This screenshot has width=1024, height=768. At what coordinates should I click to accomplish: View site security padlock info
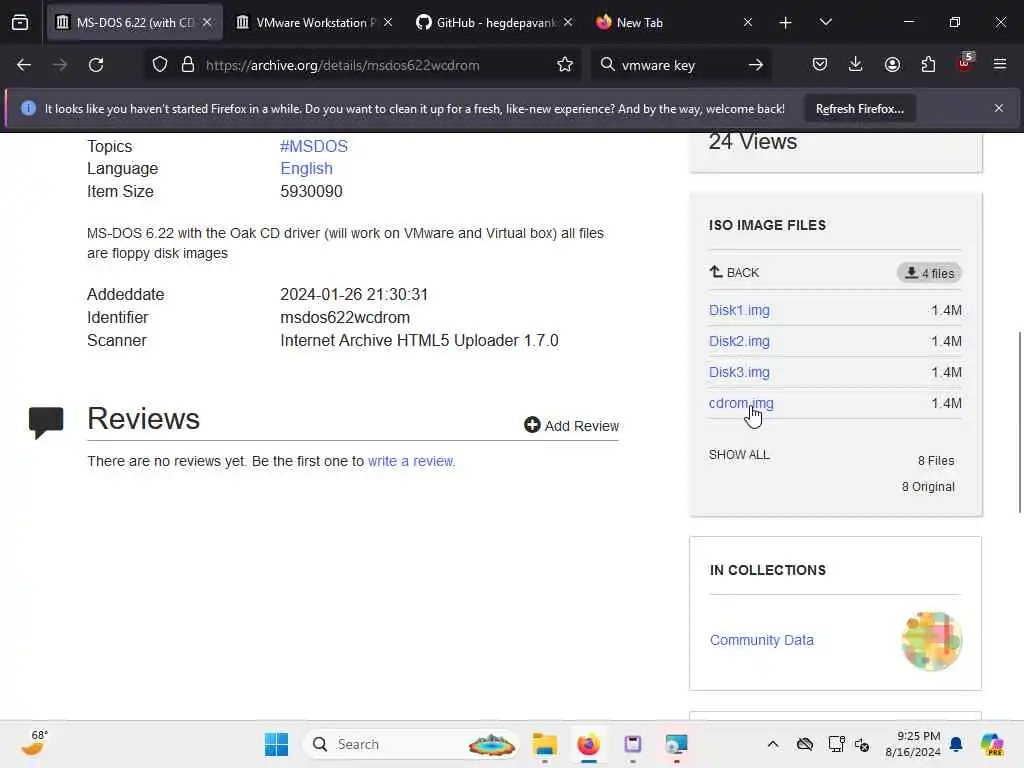click(x=188, y=65)
